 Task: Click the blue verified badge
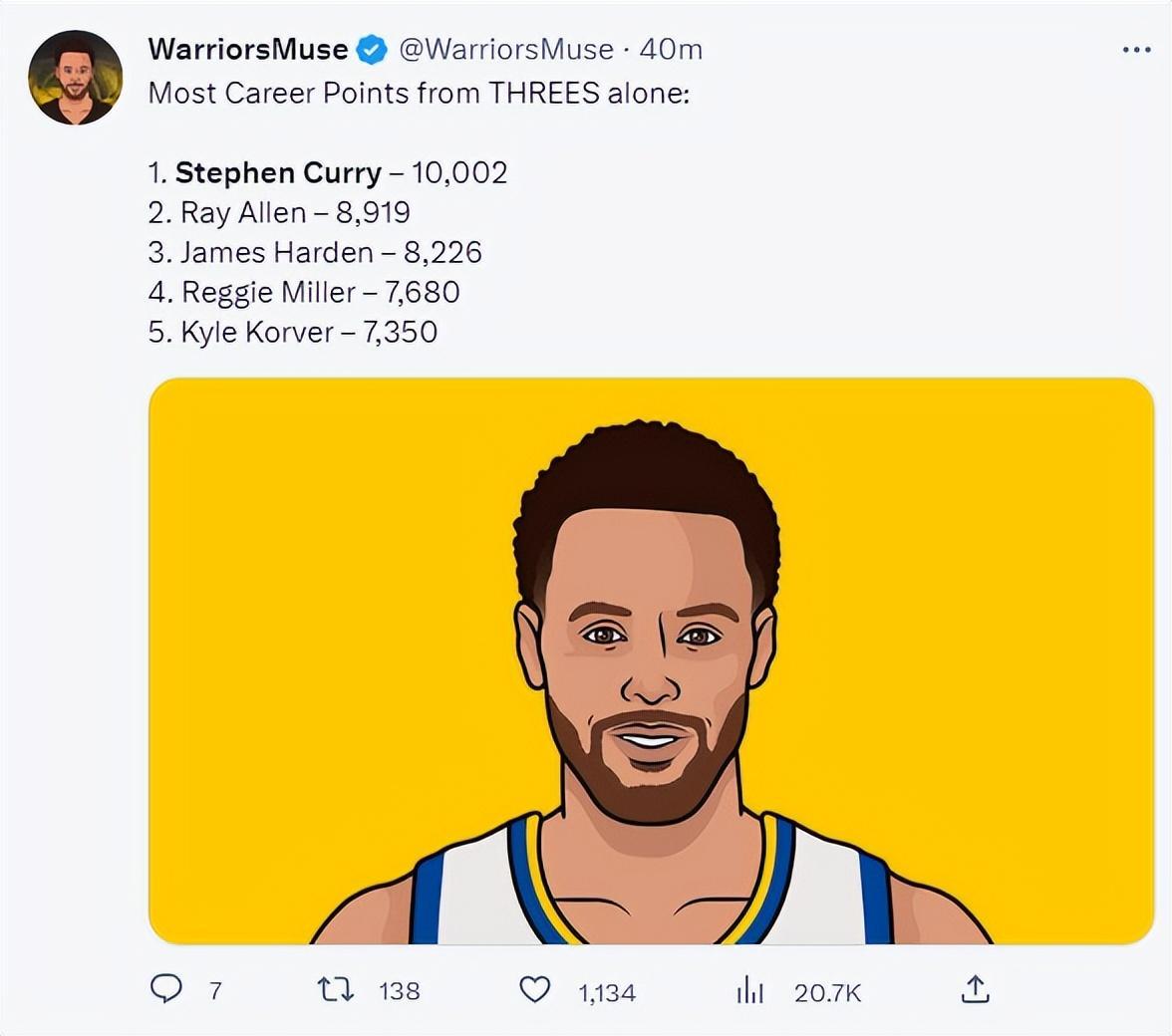pos(373,49)
